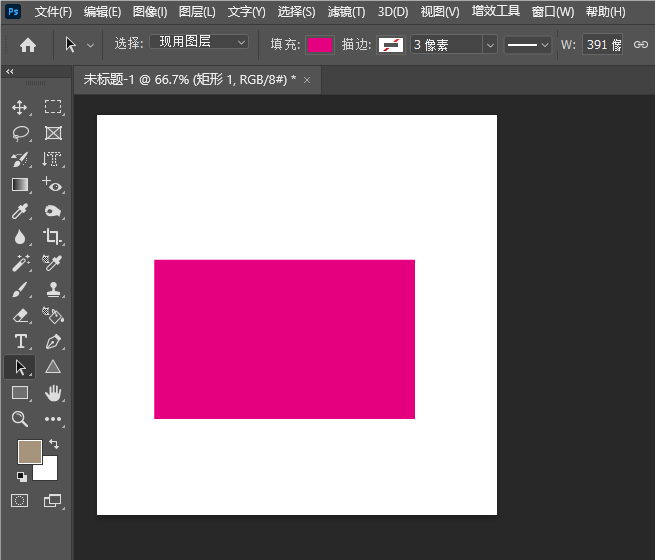The width and height of the screenshot is (655, 560).
Task: Select the Crop tool
Action: coord(53,237)
